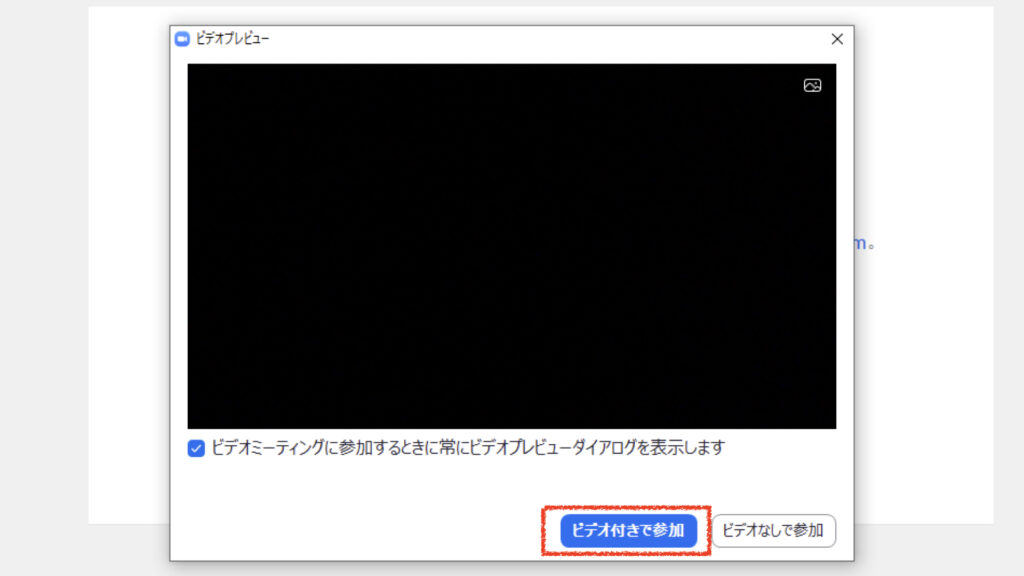This screenshot has width=1024, height=576.
Task: Click the Zoom logo in title bar
Action: 182,39
